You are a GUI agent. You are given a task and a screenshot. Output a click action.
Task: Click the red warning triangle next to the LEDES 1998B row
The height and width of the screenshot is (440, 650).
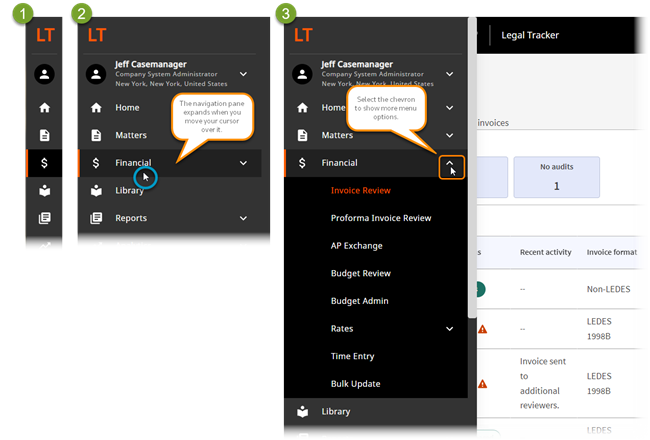483,328
